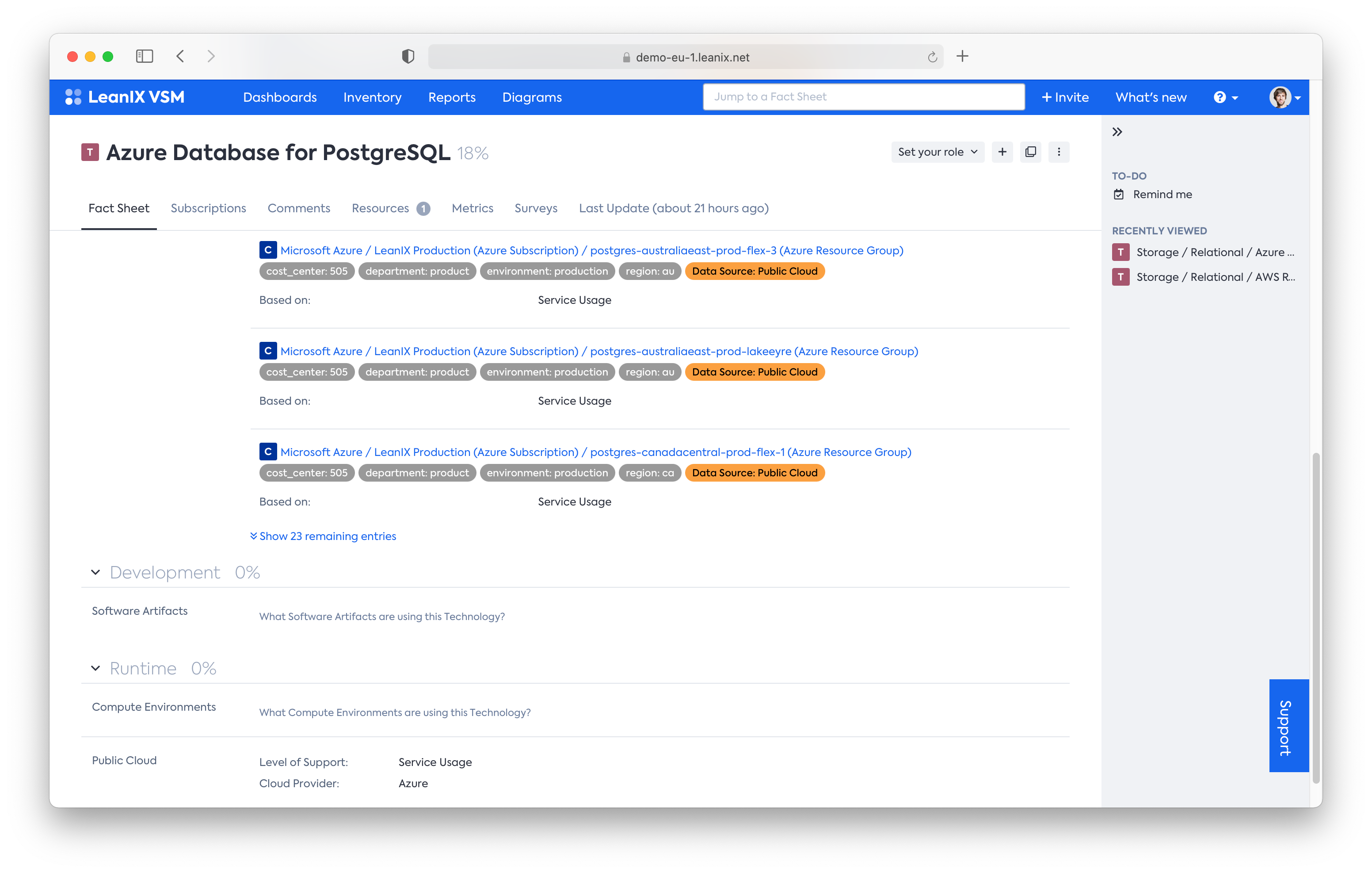Image resolution: width=1372 pixels, height=873 pixels.
Task: Click the Jump to a Fact Sheet search field
Action: [x=863, y=97]
